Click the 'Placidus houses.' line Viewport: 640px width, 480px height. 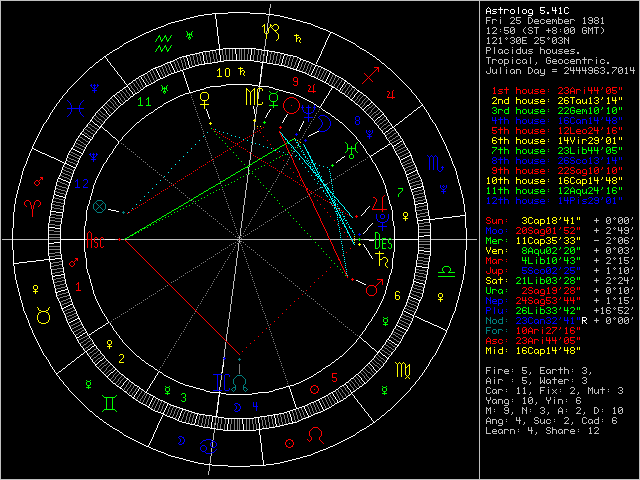coord(533,51)
